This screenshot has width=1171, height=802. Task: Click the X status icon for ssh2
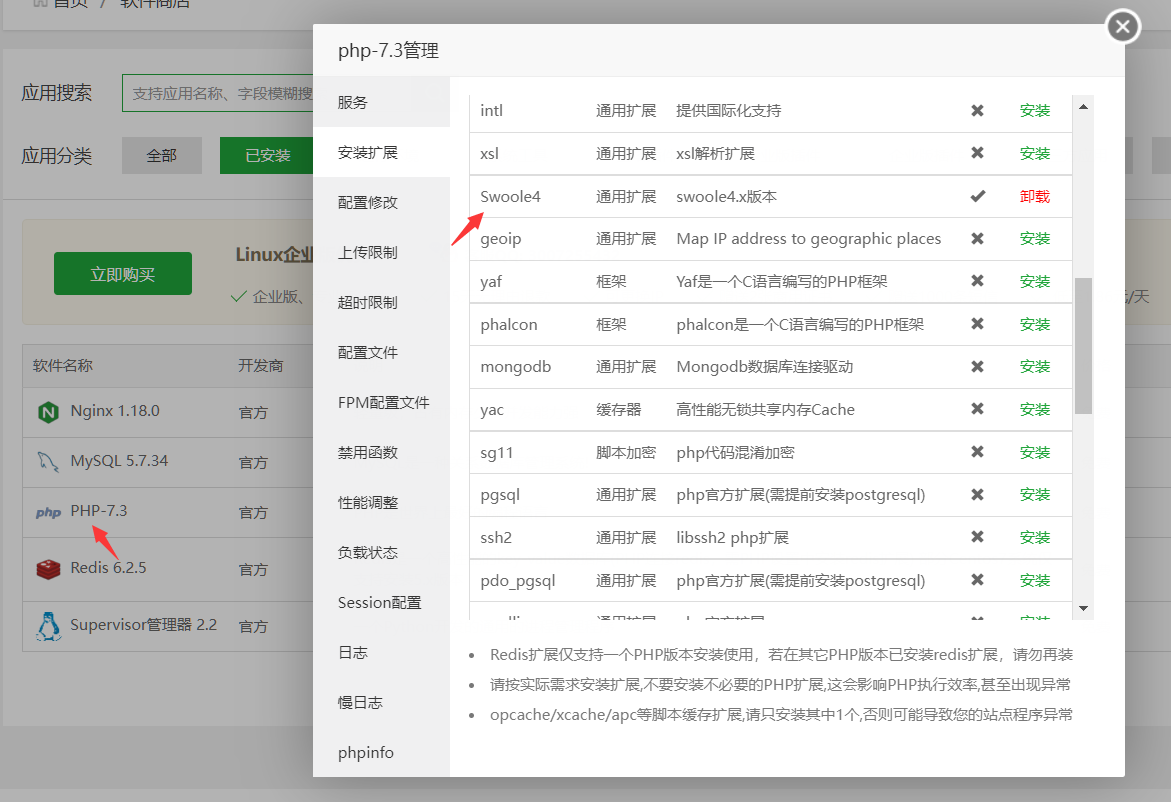point(977,537)
